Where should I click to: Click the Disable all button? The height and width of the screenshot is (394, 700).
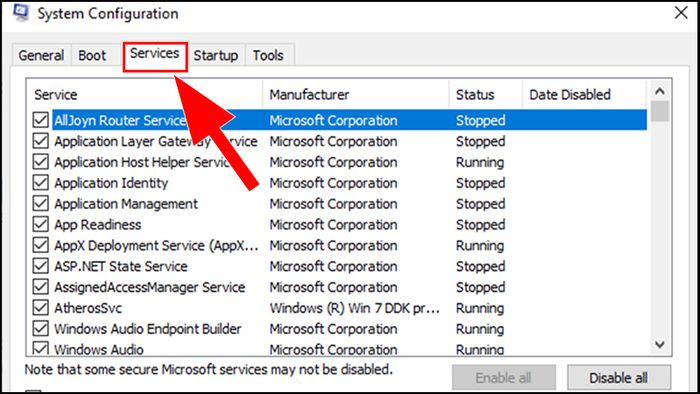click(618, 377)
